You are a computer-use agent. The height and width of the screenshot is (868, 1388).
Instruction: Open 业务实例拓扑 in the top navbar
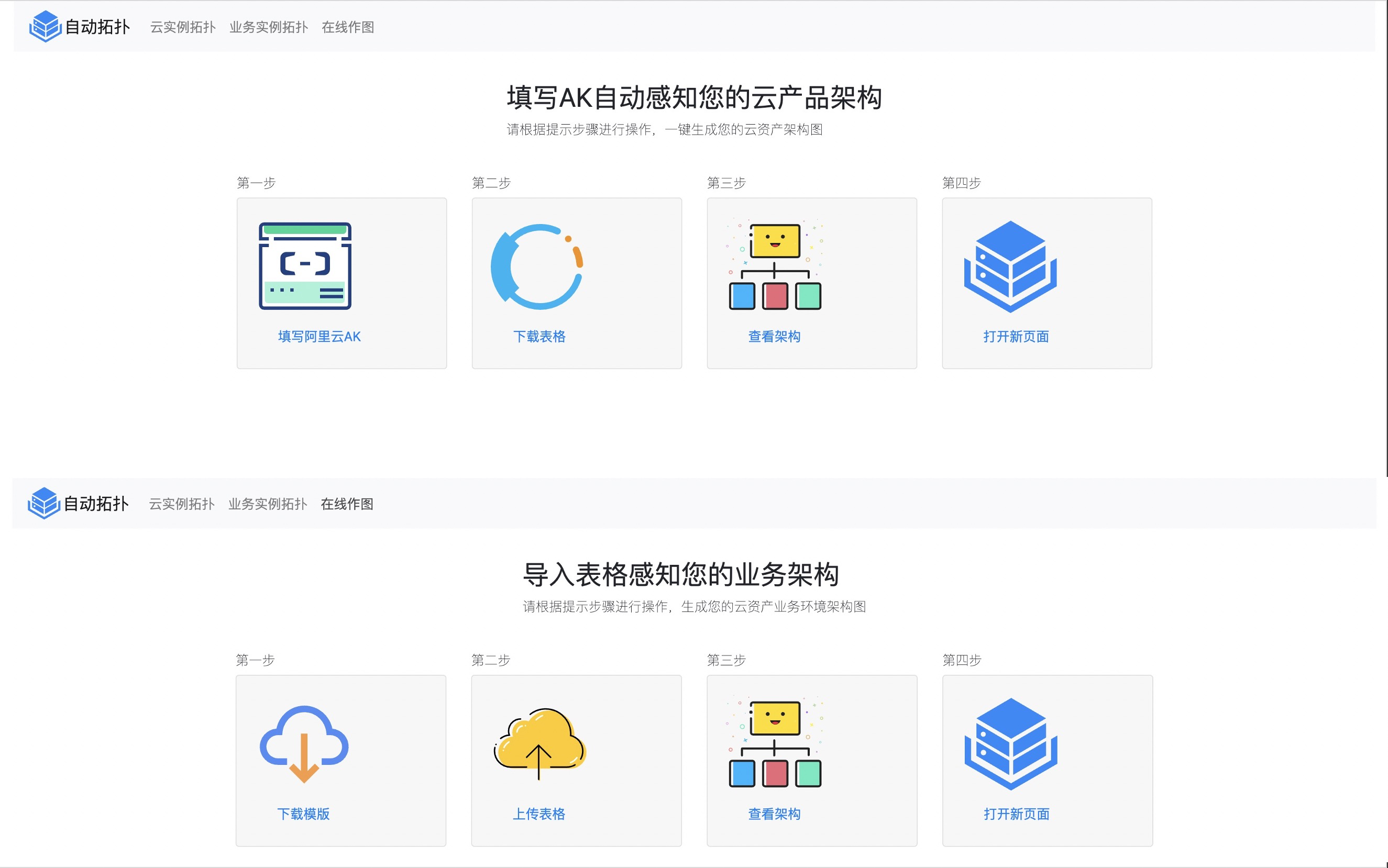click(269, 27)
